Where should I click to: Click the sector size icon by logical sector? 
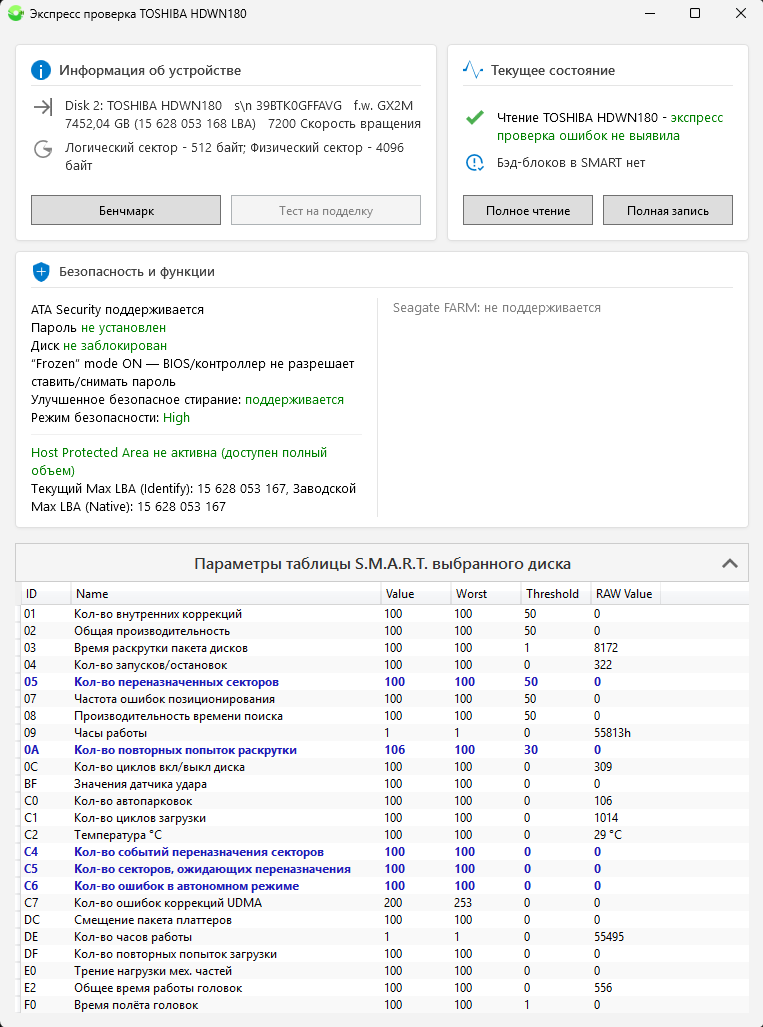point(42,149)
